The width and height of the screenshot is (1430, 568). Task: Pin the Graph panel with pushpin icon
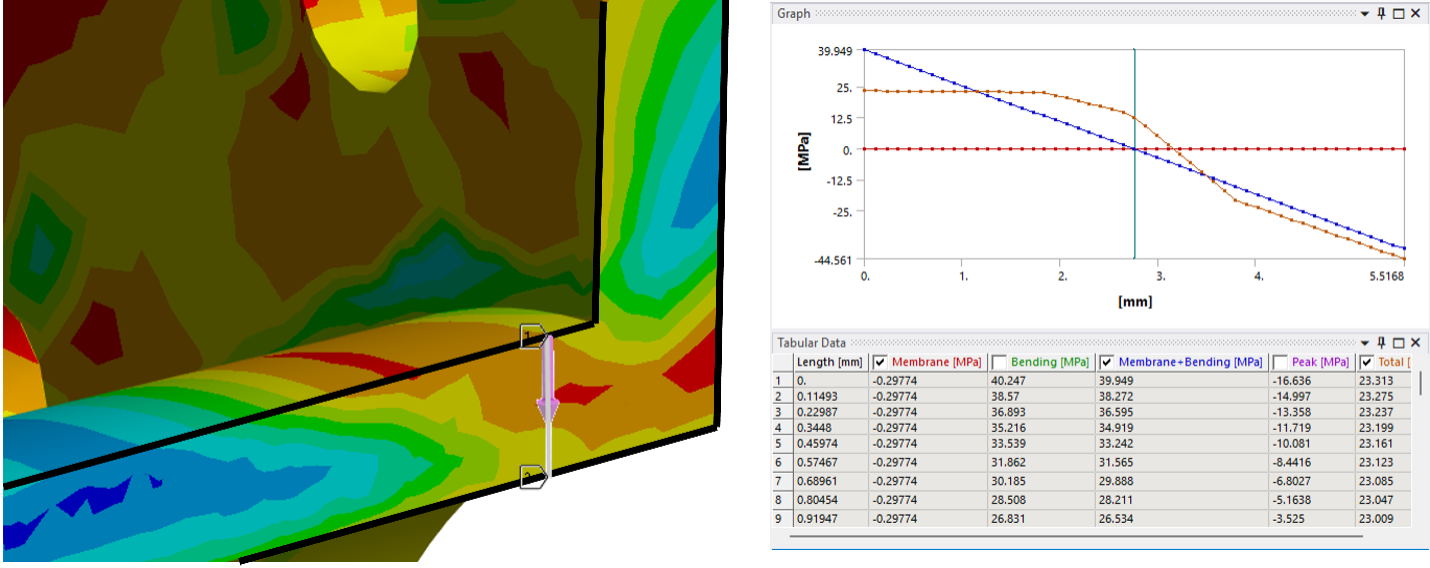coord(1382,14)
